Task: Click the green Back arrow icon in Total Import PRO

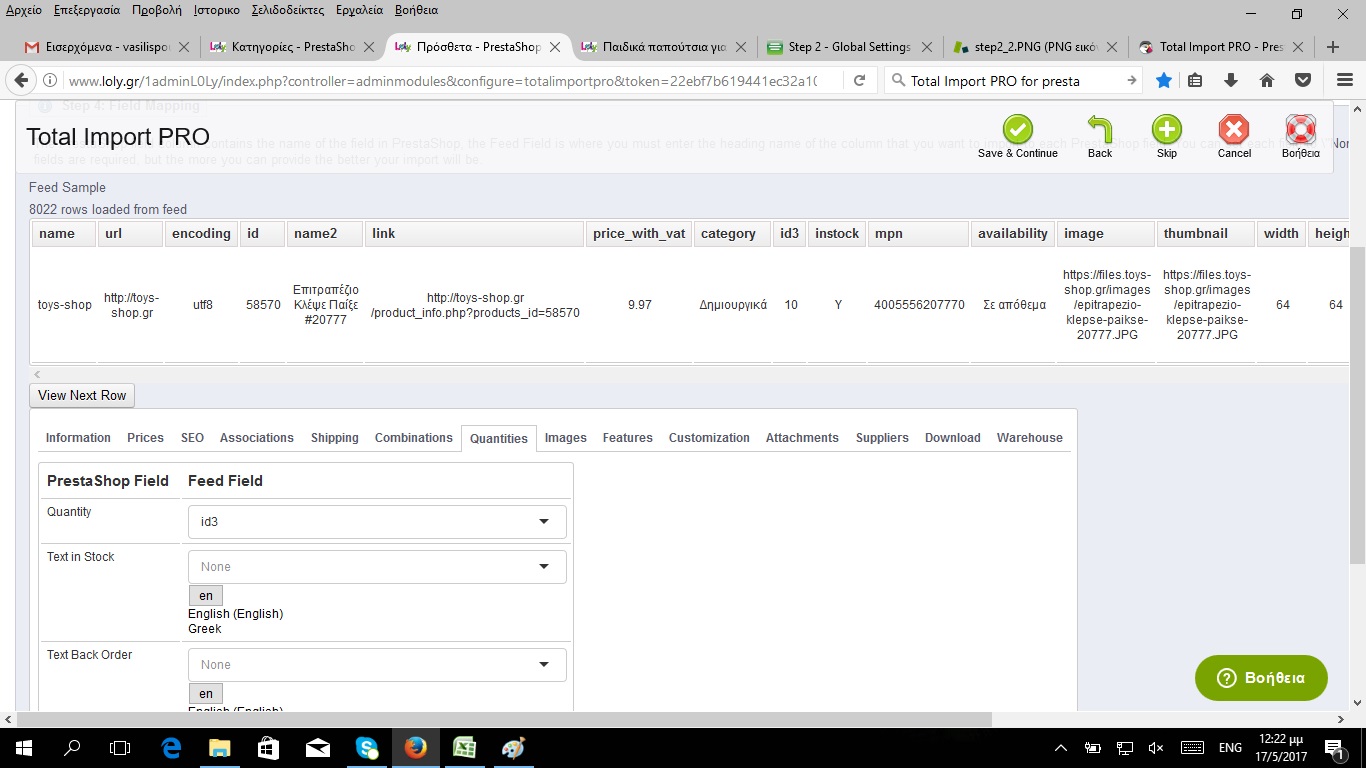Action: pos(1100,130)
